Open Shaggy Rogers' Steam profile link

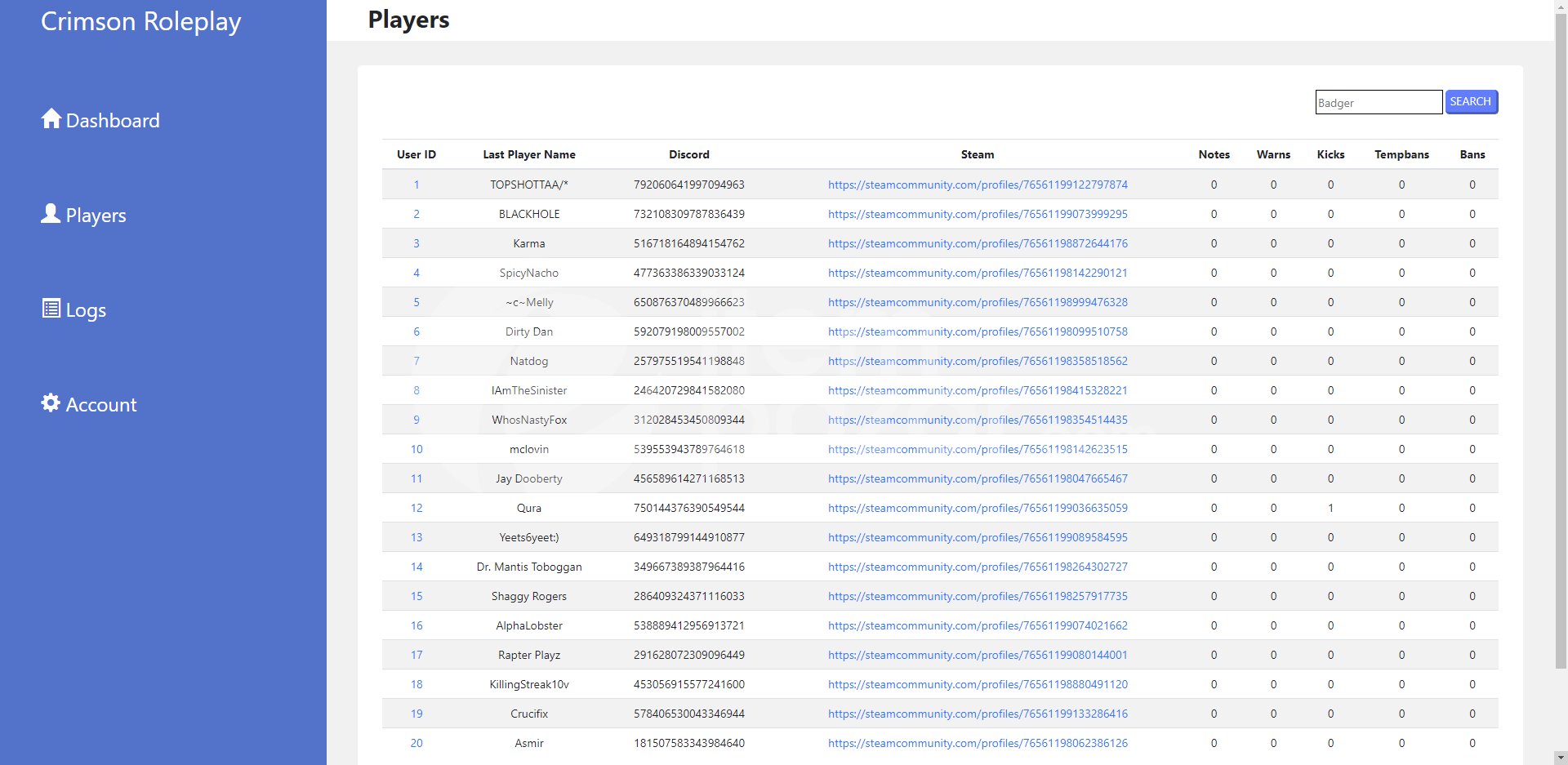pyautogui.click(x=978, y=596)
